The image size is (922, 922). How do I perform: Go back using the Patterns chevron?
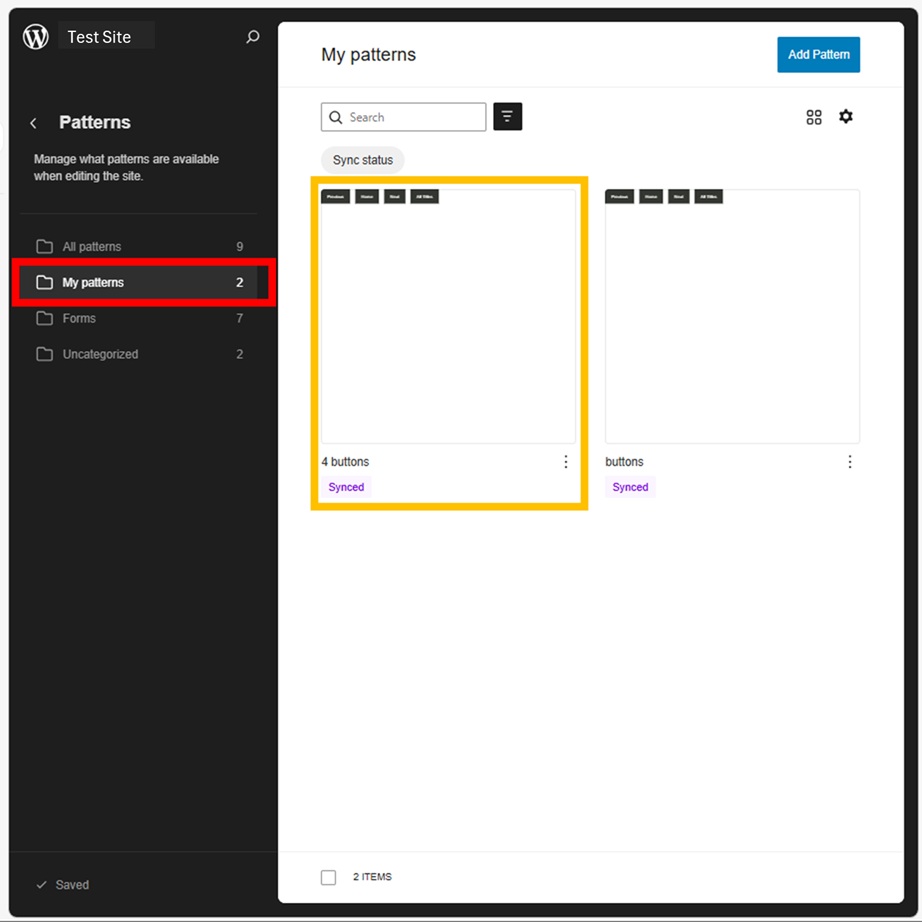click(x=34, y=123)
